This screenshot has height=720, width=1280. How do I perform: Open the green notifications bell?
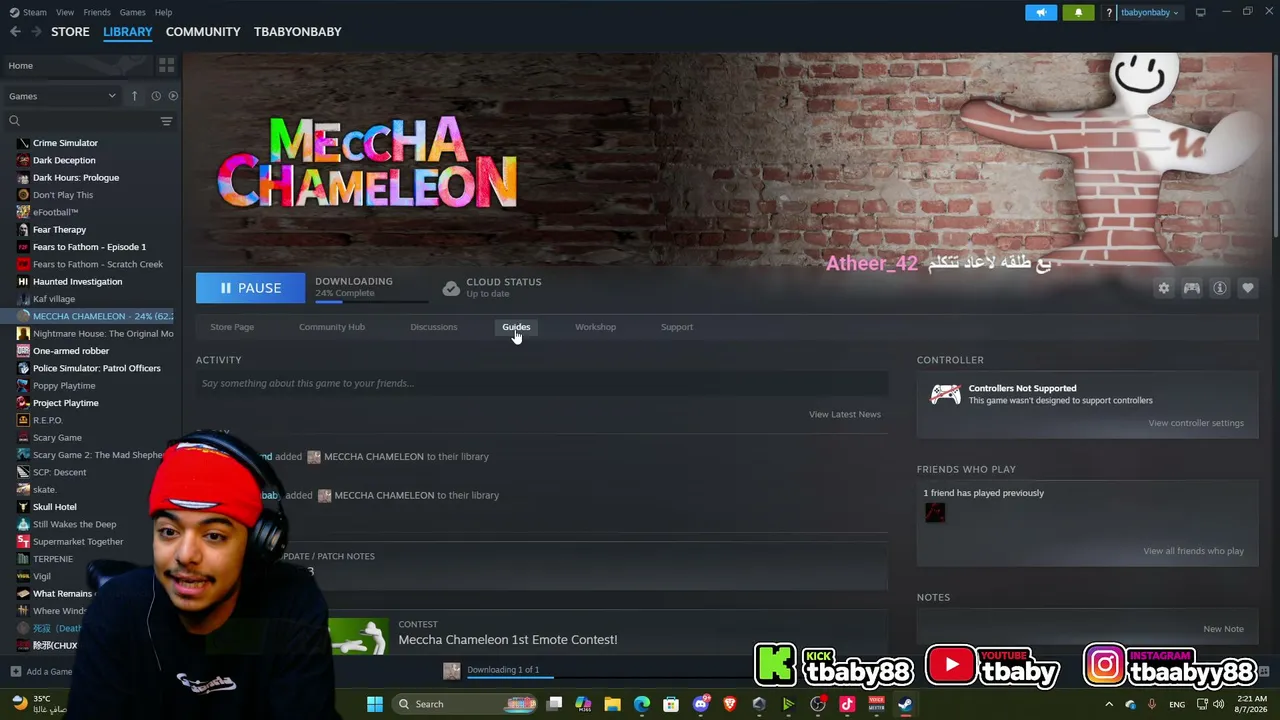pyautogui.click(x=1078, y=12)
